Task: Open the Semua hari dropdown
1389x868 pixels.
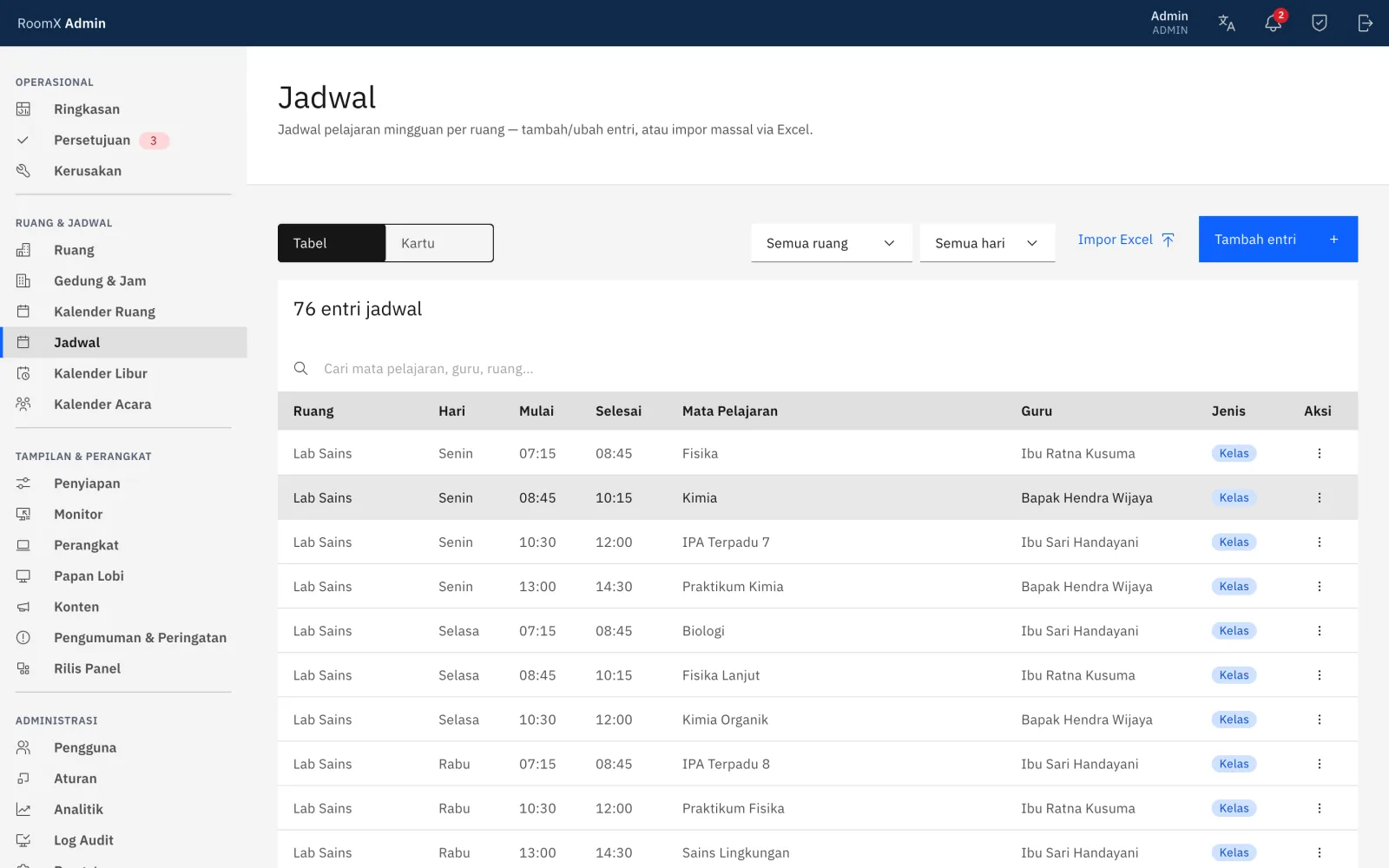Action: click(x=987, y=243)
